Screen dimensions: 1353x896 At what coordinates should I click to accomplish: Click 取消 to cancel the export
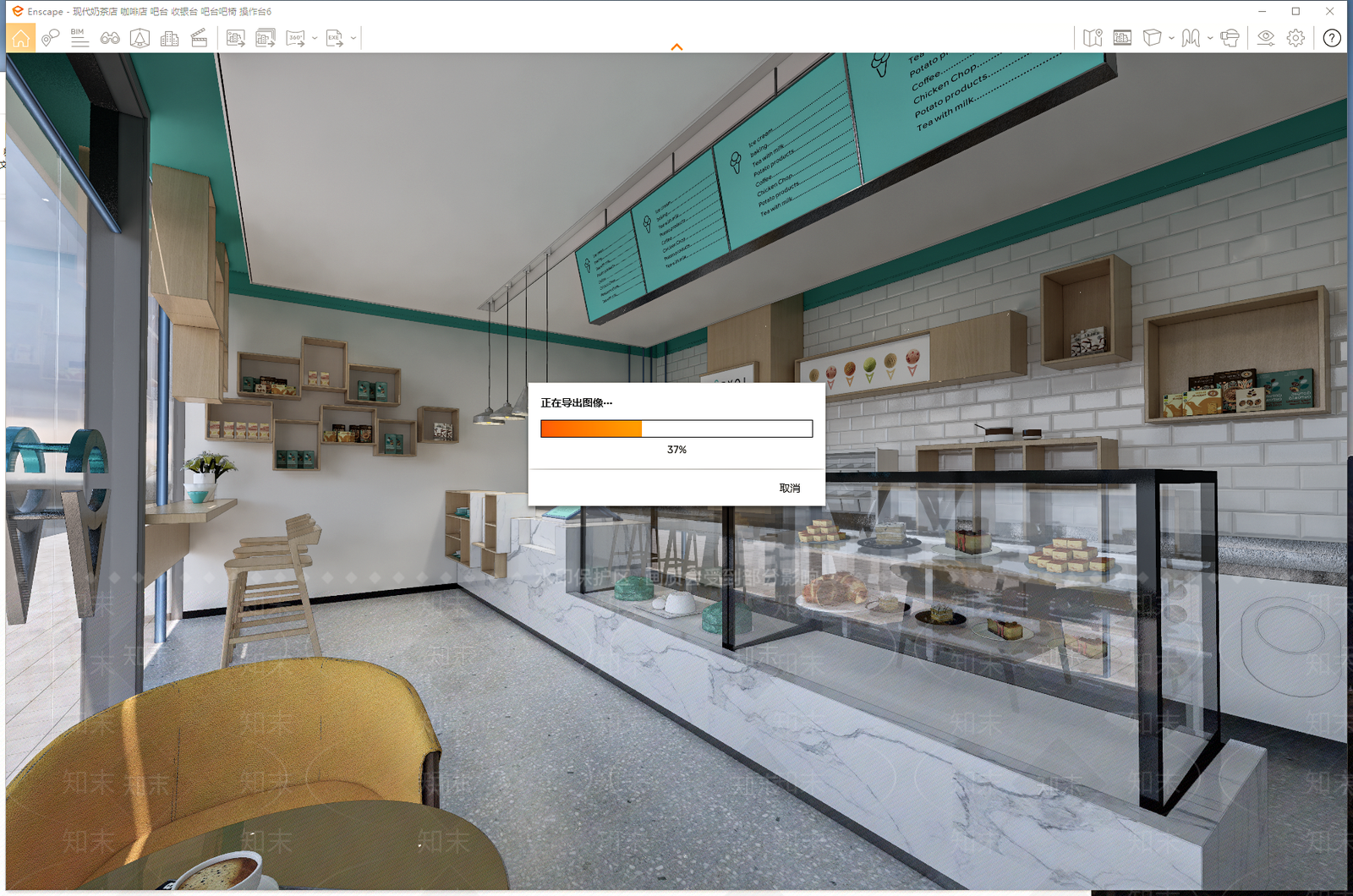click(x=790, y=489)
